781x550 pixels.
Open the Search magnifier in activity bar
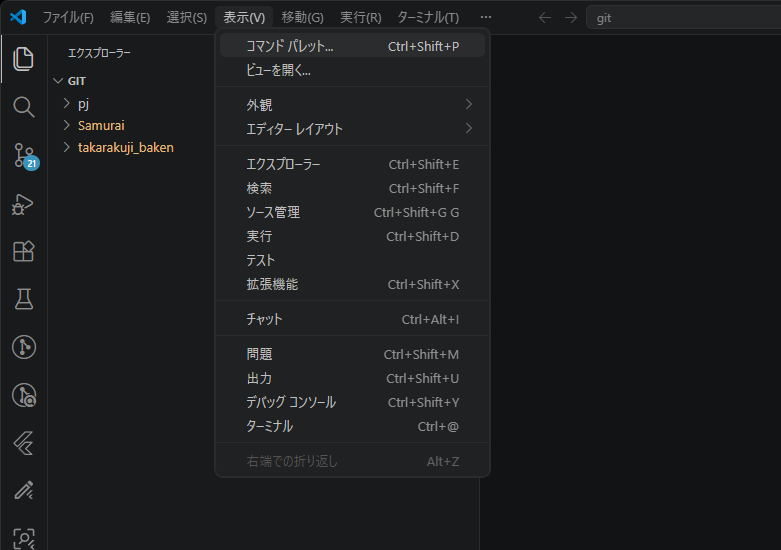pos(23,107)
